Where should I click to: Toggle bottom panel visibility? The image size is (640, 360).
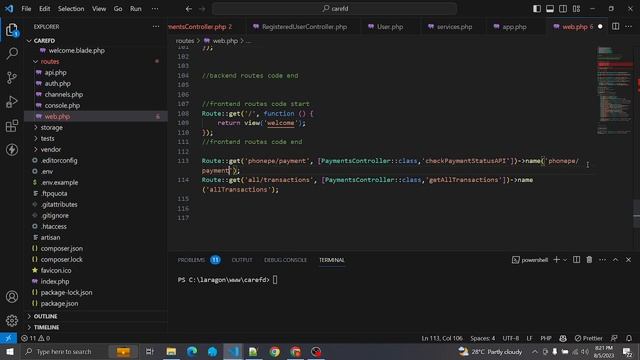point(550,9)
